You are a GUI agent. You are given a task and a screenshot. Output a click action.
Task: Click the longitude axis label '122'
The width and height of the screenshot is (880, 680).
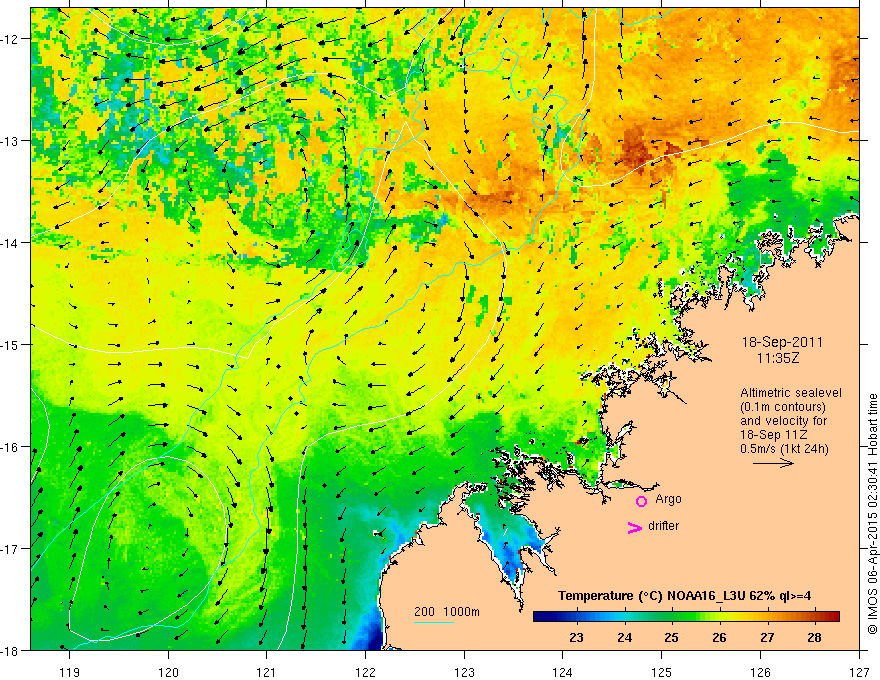click(365, 672)
